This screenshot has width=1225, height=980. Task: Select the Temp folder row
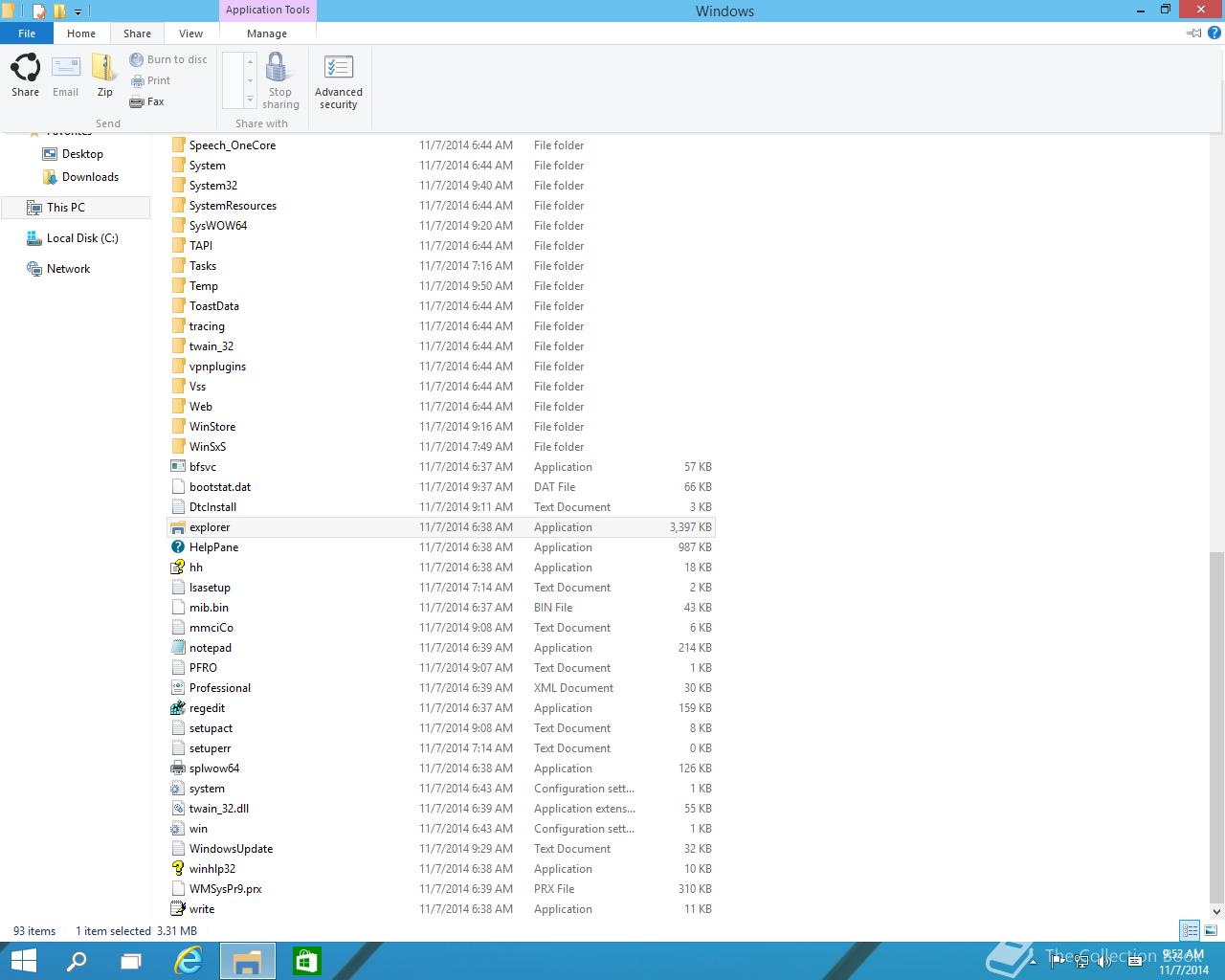[x=441, y=286]
